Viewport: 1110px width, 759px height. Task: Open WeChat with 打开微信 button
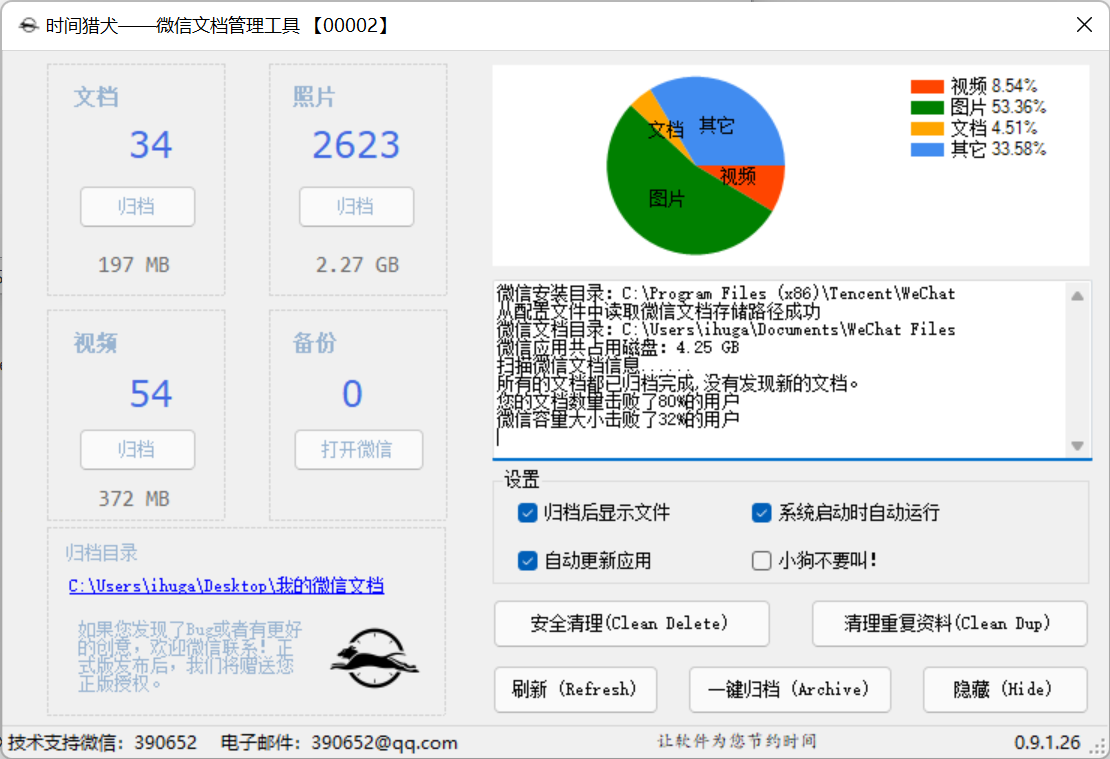tap(358, 450)
